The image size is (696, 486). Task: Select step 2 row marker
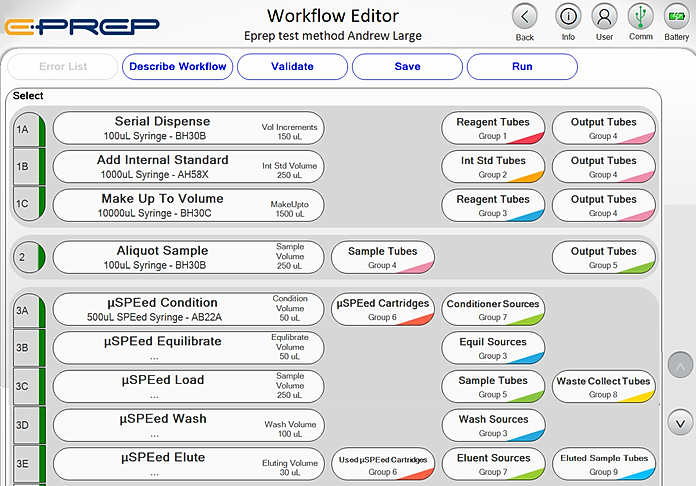(x=24, y=257)
